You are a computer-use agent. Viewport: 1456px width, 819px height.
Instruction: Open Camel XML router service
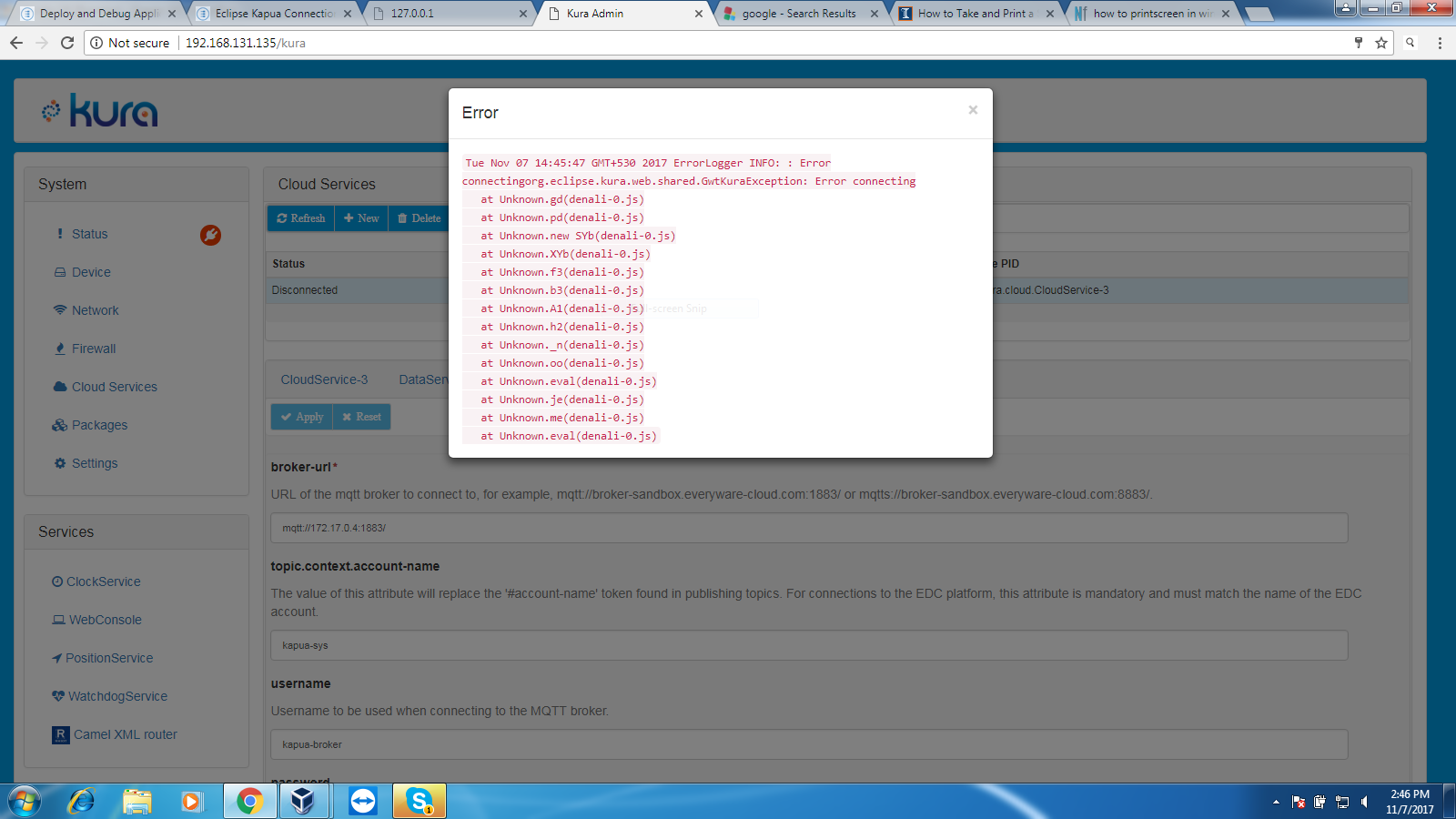(126, 734)
